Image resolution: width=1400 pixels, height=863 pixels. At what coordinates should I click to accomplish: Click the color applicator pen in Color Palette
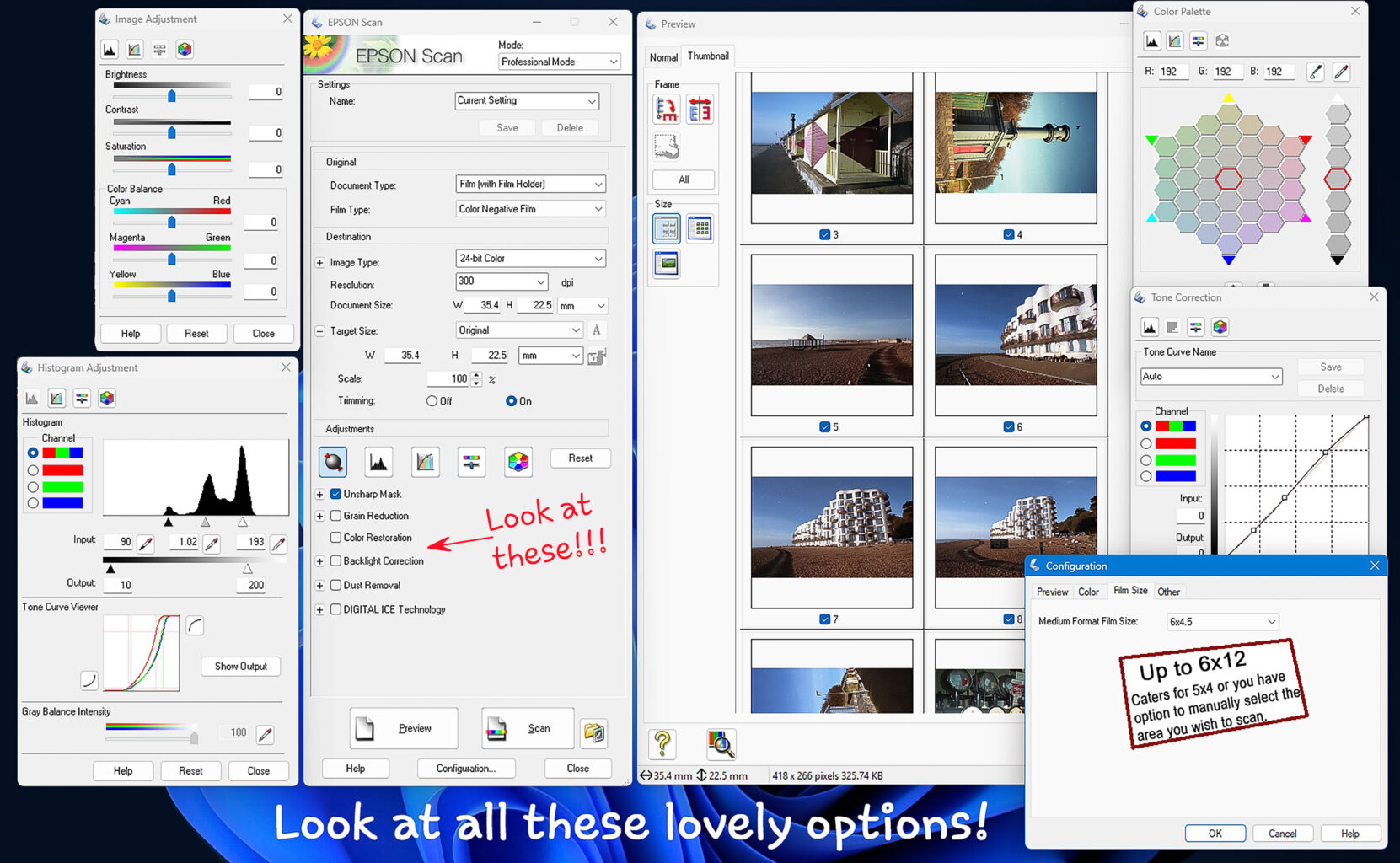[1341, 72]
